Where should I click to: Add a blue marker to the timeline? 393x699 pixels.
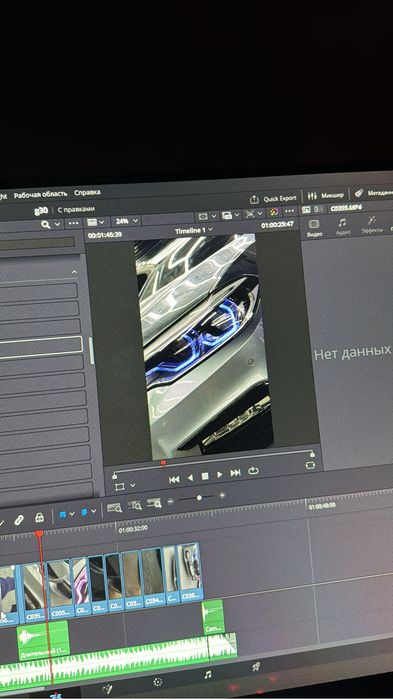point(84,513)
